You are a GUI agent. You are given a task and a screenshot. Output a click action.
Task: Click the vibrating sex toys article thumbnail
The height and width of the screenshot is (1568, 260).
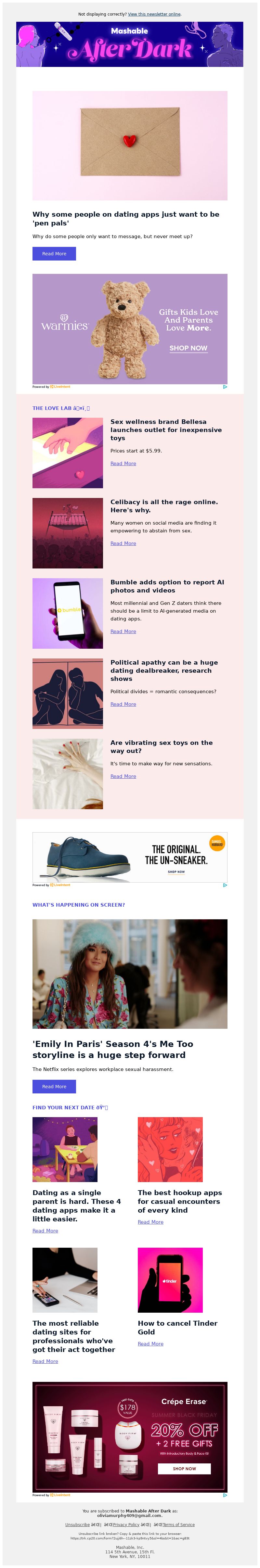[x=68, y=774]
